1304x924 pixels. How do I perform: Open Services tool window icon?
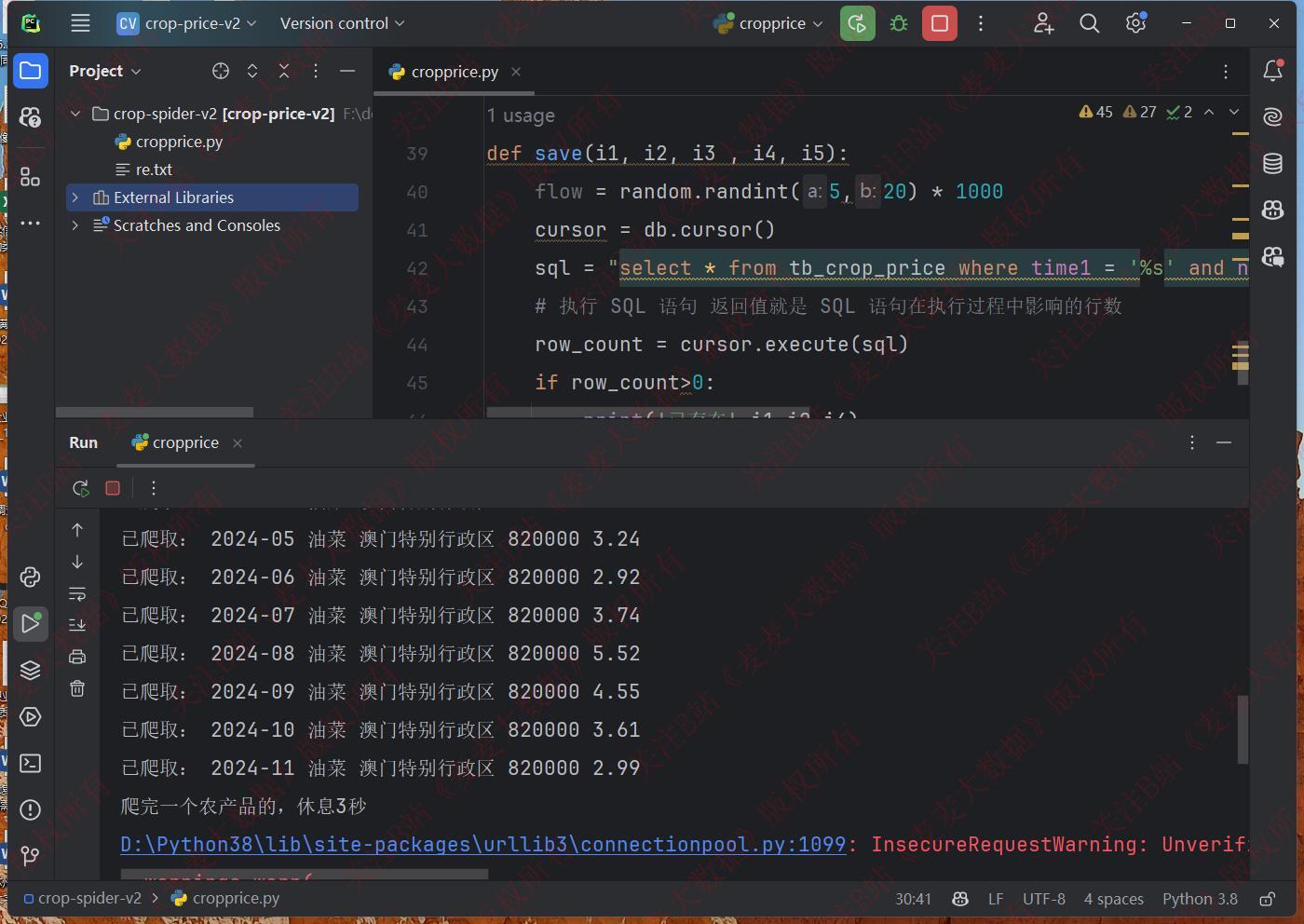pos(30,716)
